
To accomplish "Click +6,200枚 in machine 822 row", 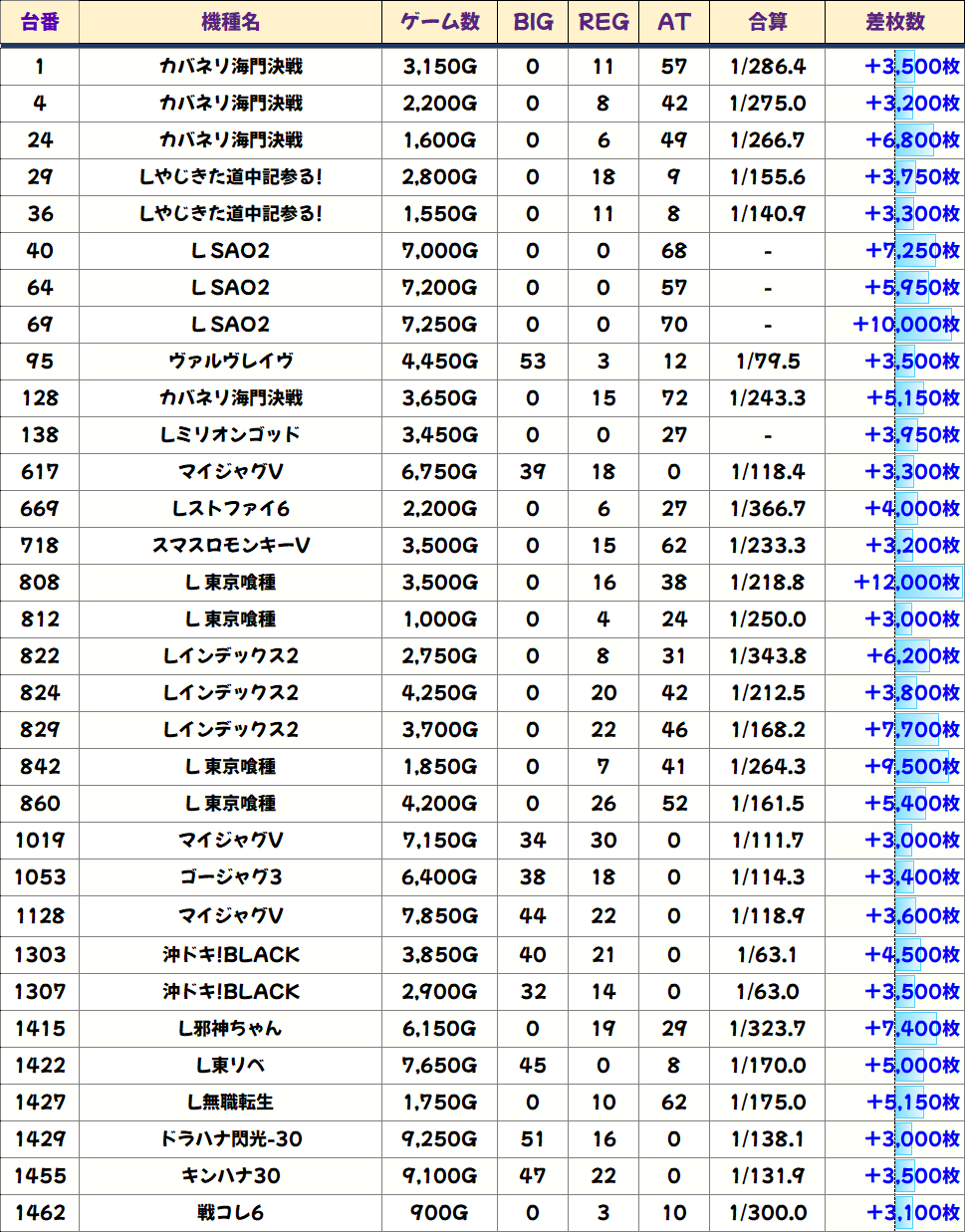I will [x=912, y=656].
